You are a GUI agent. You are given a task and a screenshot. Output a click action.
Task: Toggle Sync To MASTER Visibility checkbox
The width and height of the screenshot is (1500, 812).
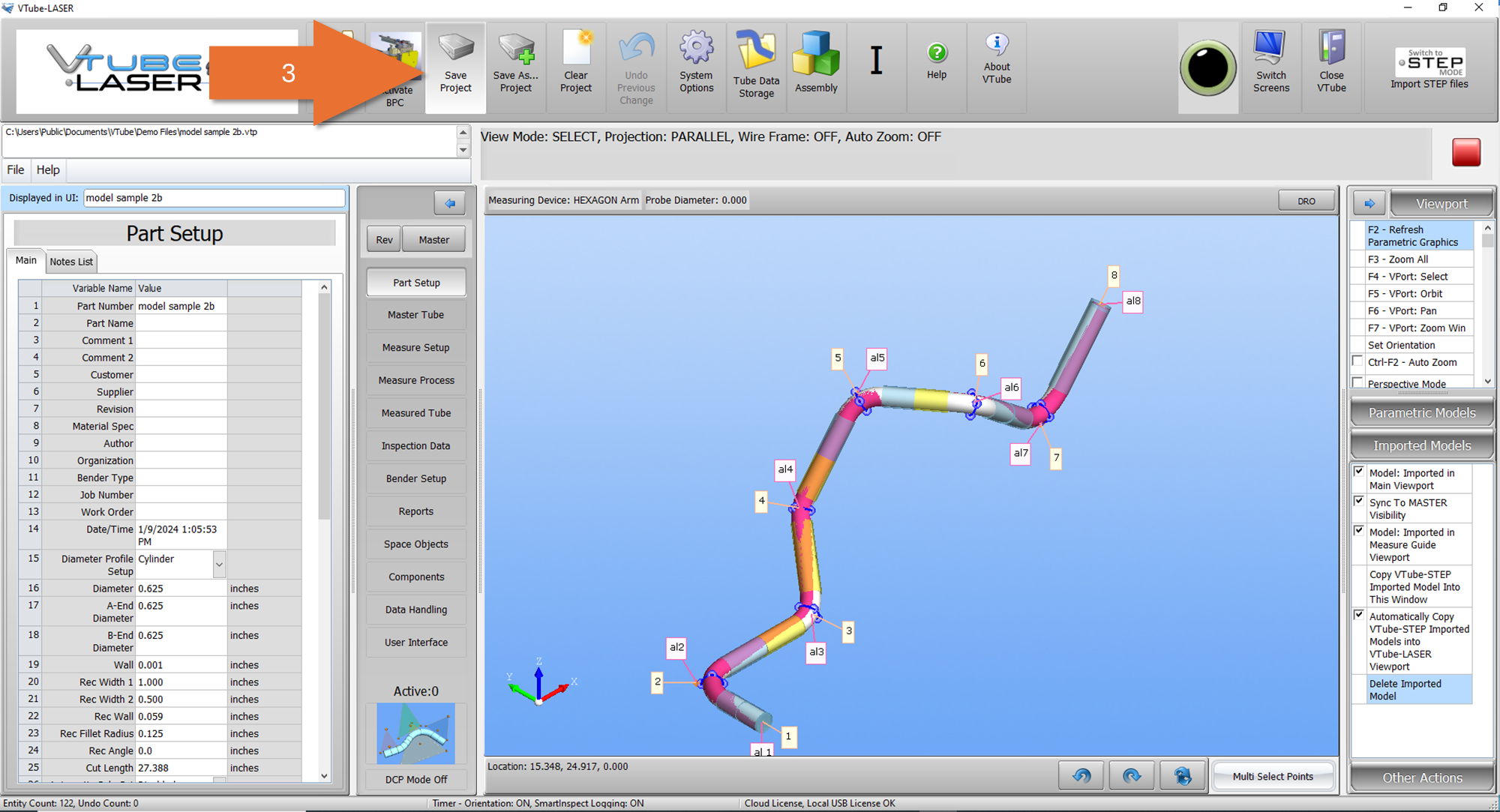point(1359,501)
